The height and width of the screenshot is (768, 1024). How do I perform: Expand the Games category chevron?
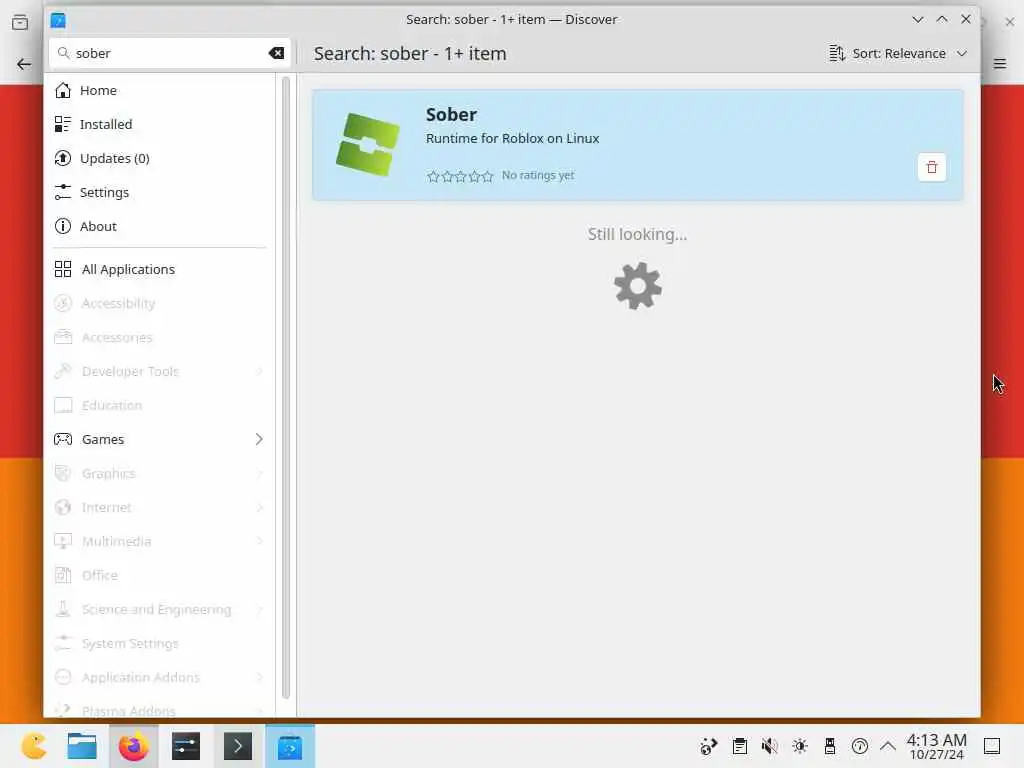click(259, 439)
